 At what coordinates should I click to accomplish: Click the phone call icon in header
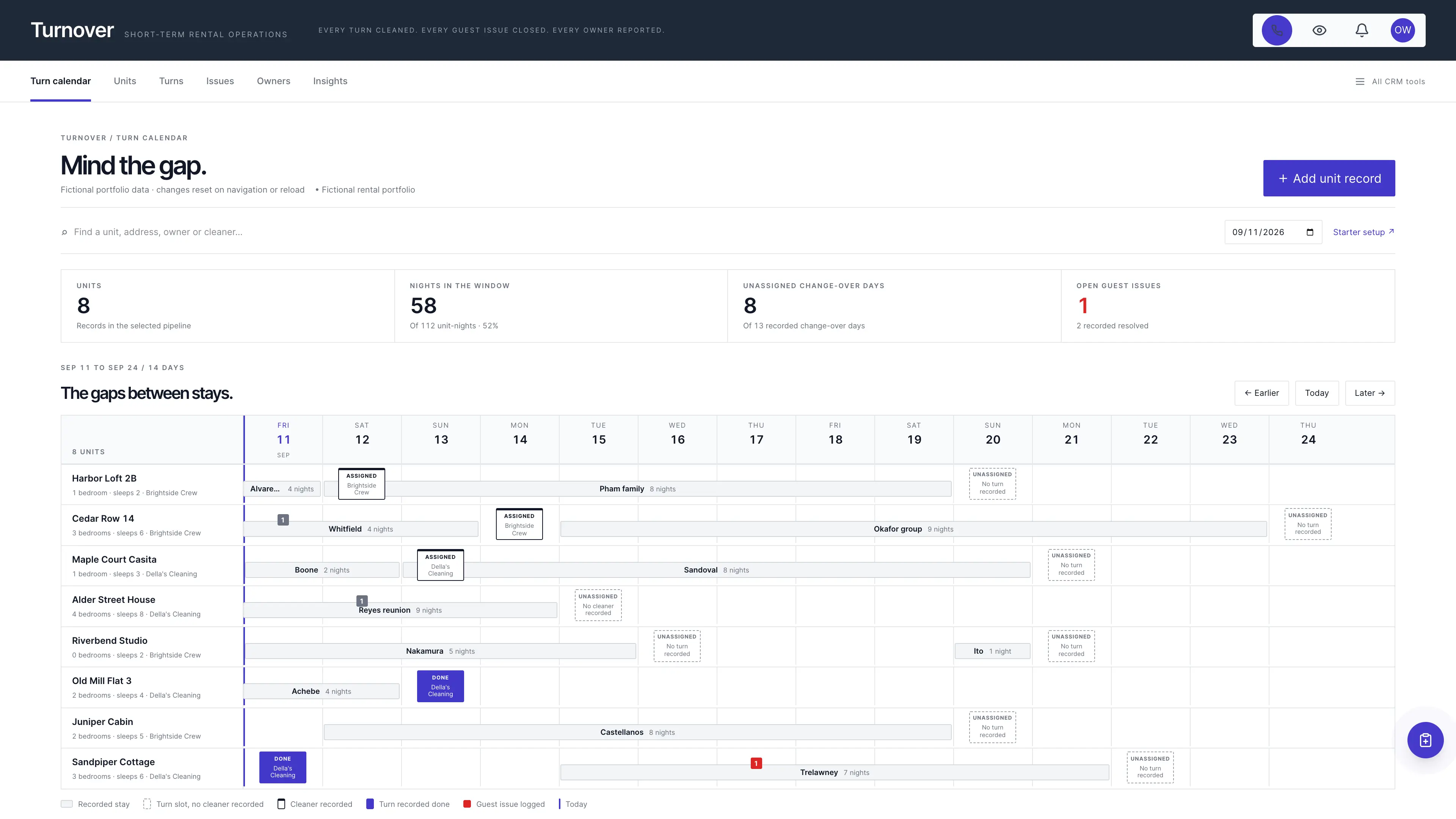(x=1277, y=30)
